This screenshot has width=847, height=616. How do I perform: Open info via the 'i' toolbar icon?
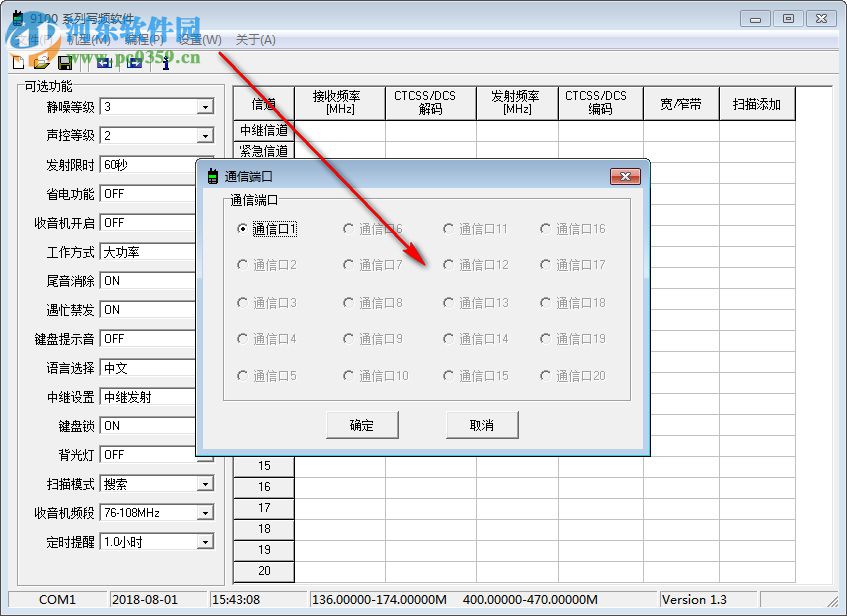point(166,63)
